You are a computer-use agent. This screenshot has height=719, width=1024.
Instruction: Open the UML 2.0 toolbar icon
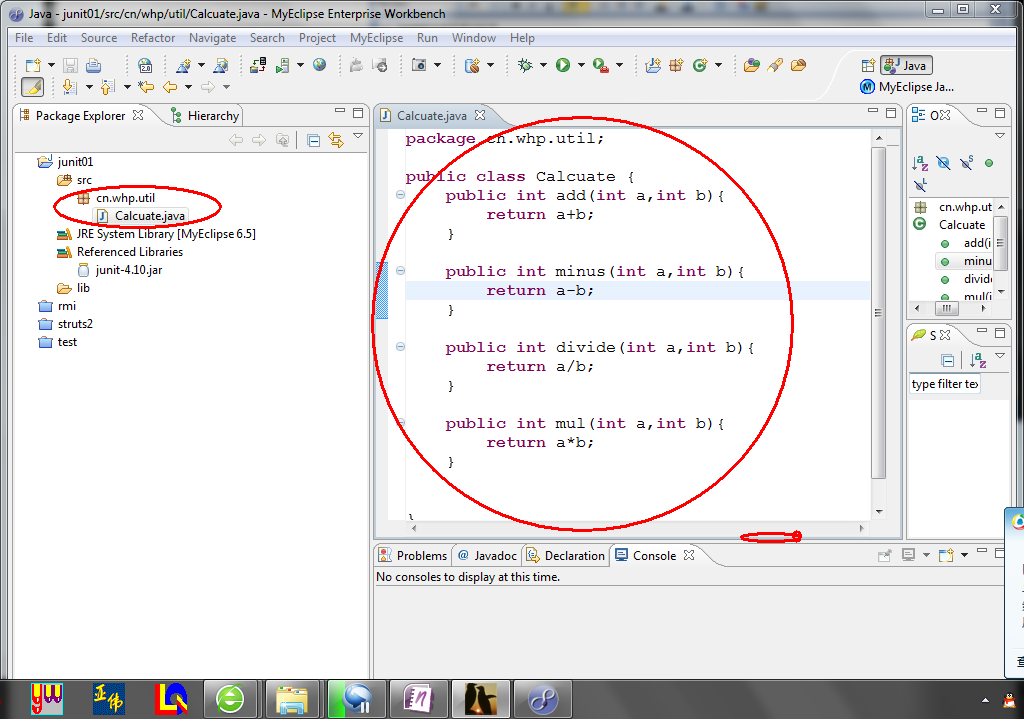(145, 65)
